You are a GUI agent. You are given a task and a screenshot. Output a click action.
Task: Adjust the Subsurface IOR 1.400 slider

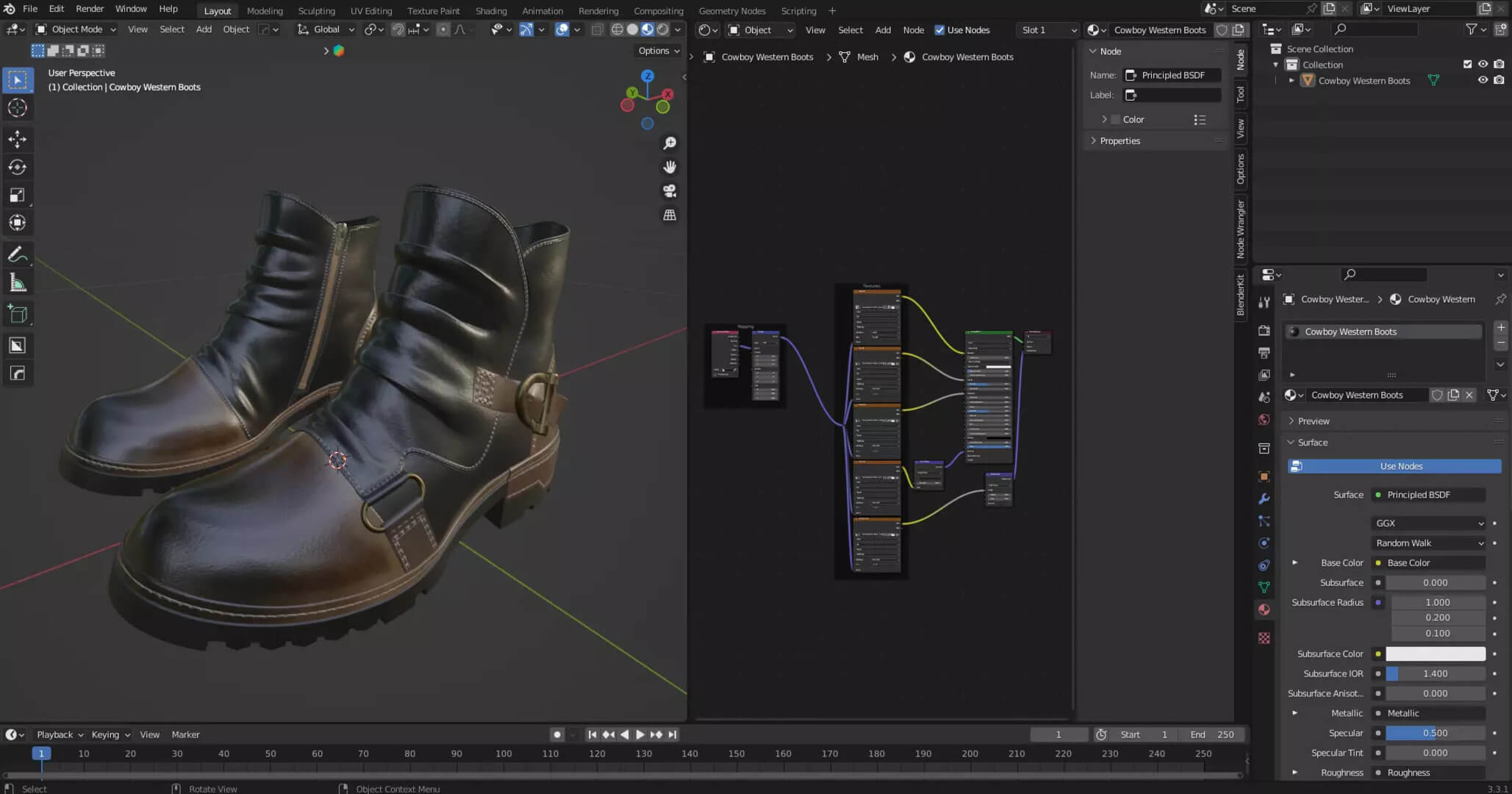click(x=1436, y=673)
